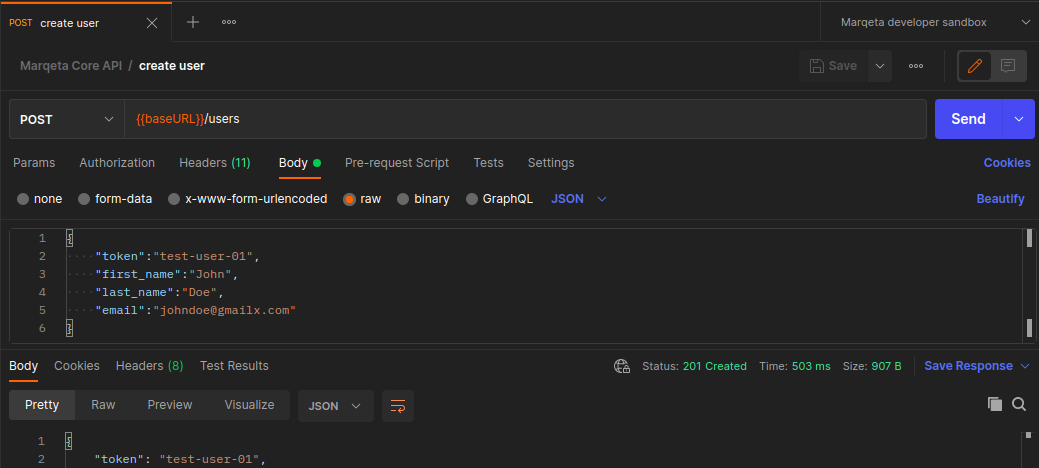This screenshot has height=468, width=1039.
Task: Select Visualize response view
Action: pyautogui.click(x=249, y=405)
